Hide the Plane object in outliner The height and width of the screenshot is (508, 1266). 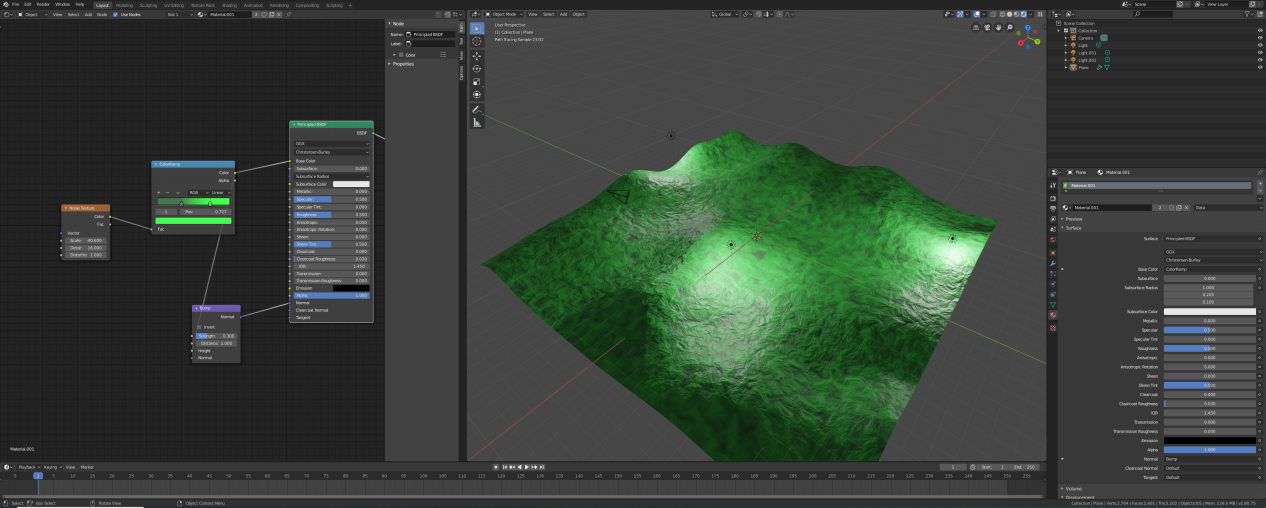(x=1259, y=67)
